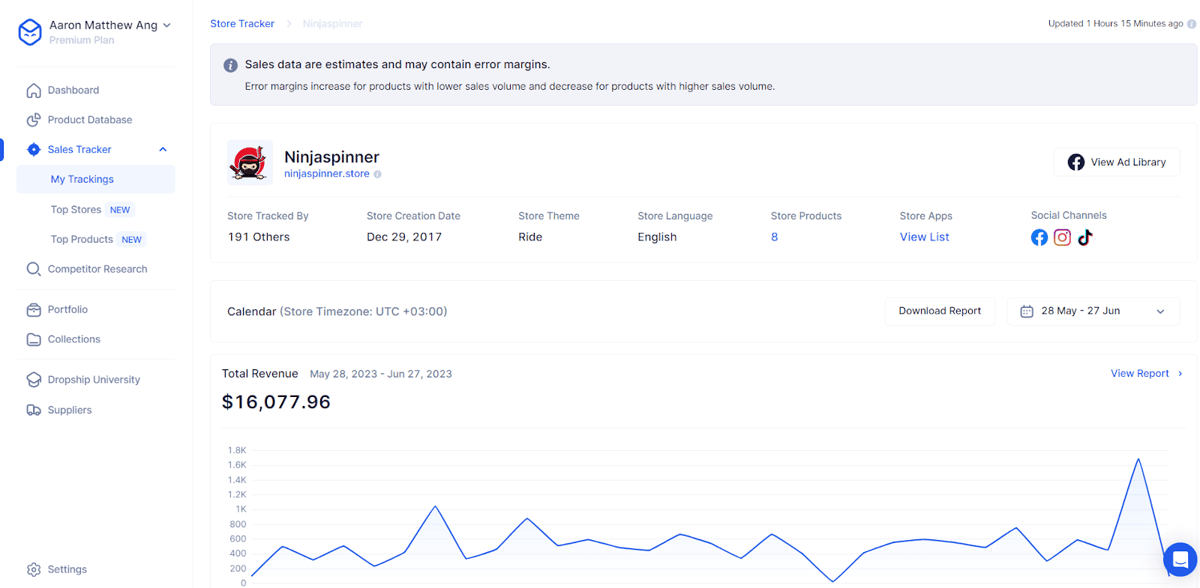This screenshot has width=1200, height=588.
Task: Open the store's TikTok channel
Action: pos(1085,237)
